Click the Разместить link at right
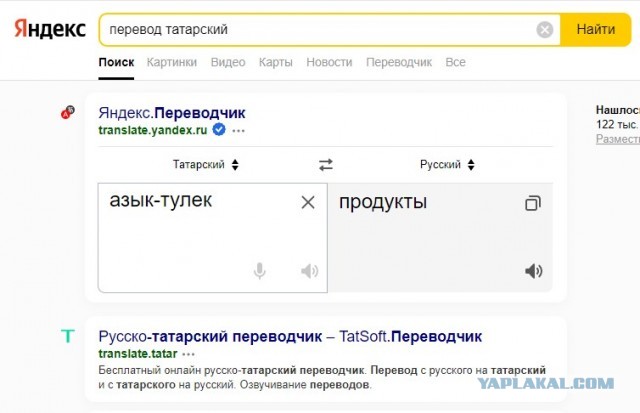This screenshot has height=413, width=640. 618,139
